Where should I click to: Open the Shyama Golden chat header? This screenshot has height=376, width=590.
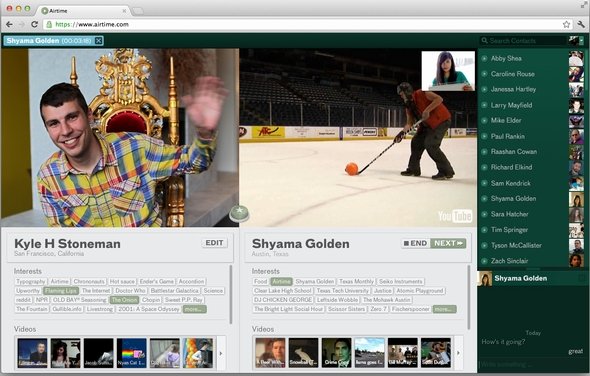532,279
